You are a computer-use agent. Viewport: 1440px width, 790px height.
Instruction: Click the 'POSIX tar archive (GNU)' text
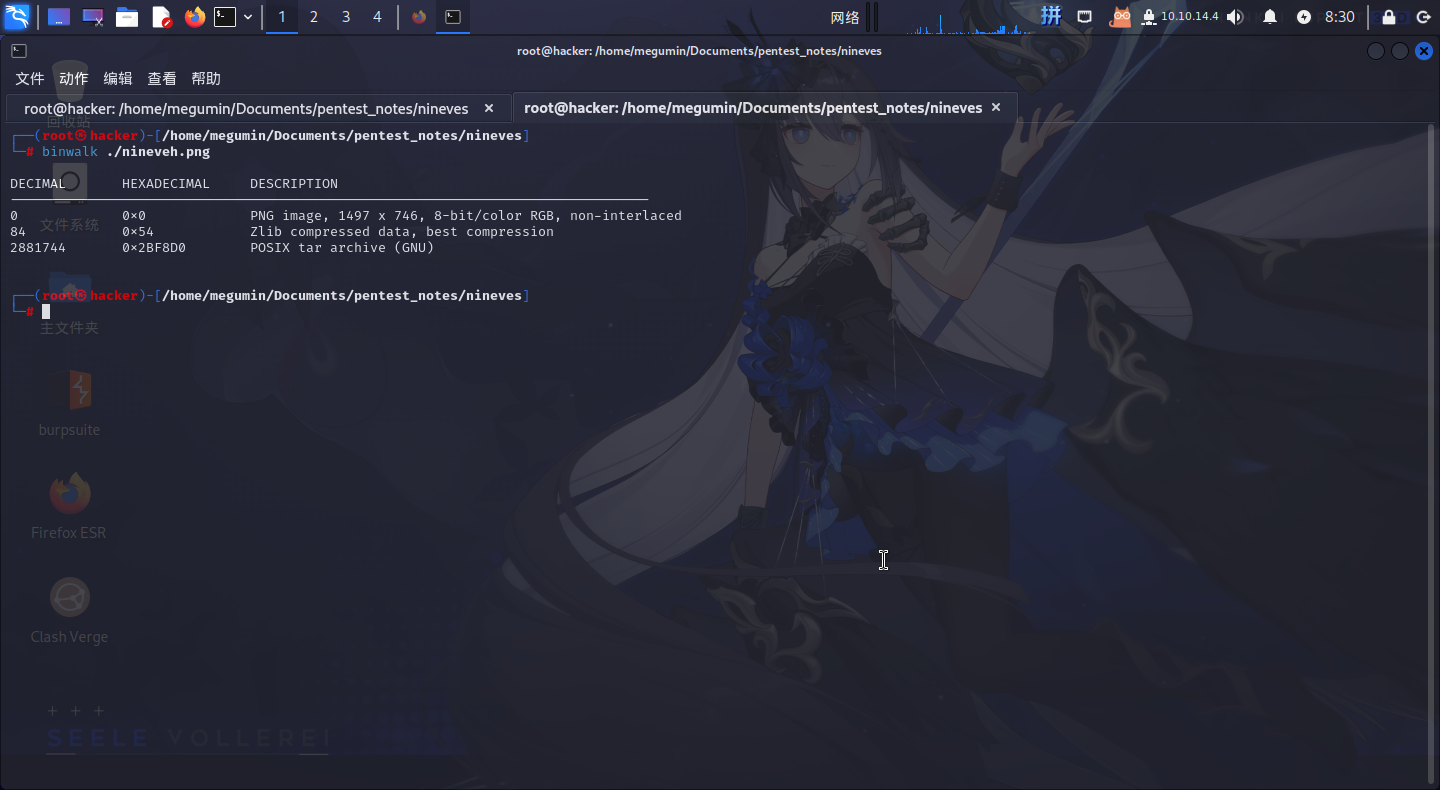342,248
